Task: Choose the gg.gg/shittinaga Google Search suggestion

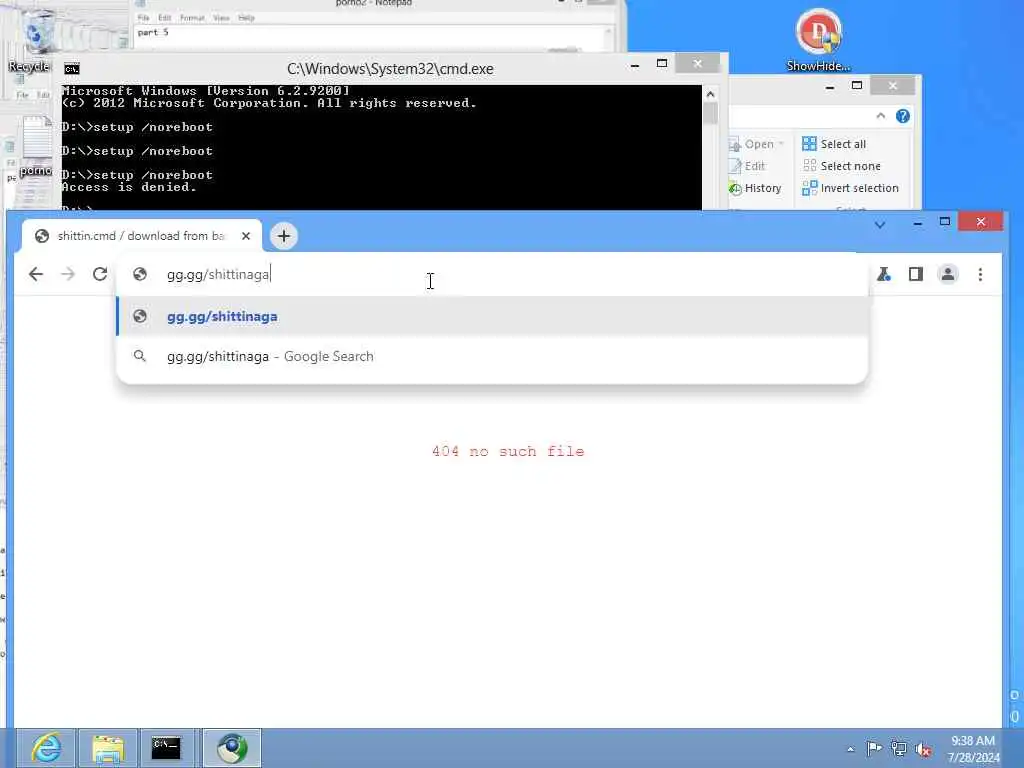Action: coord(492,356)
